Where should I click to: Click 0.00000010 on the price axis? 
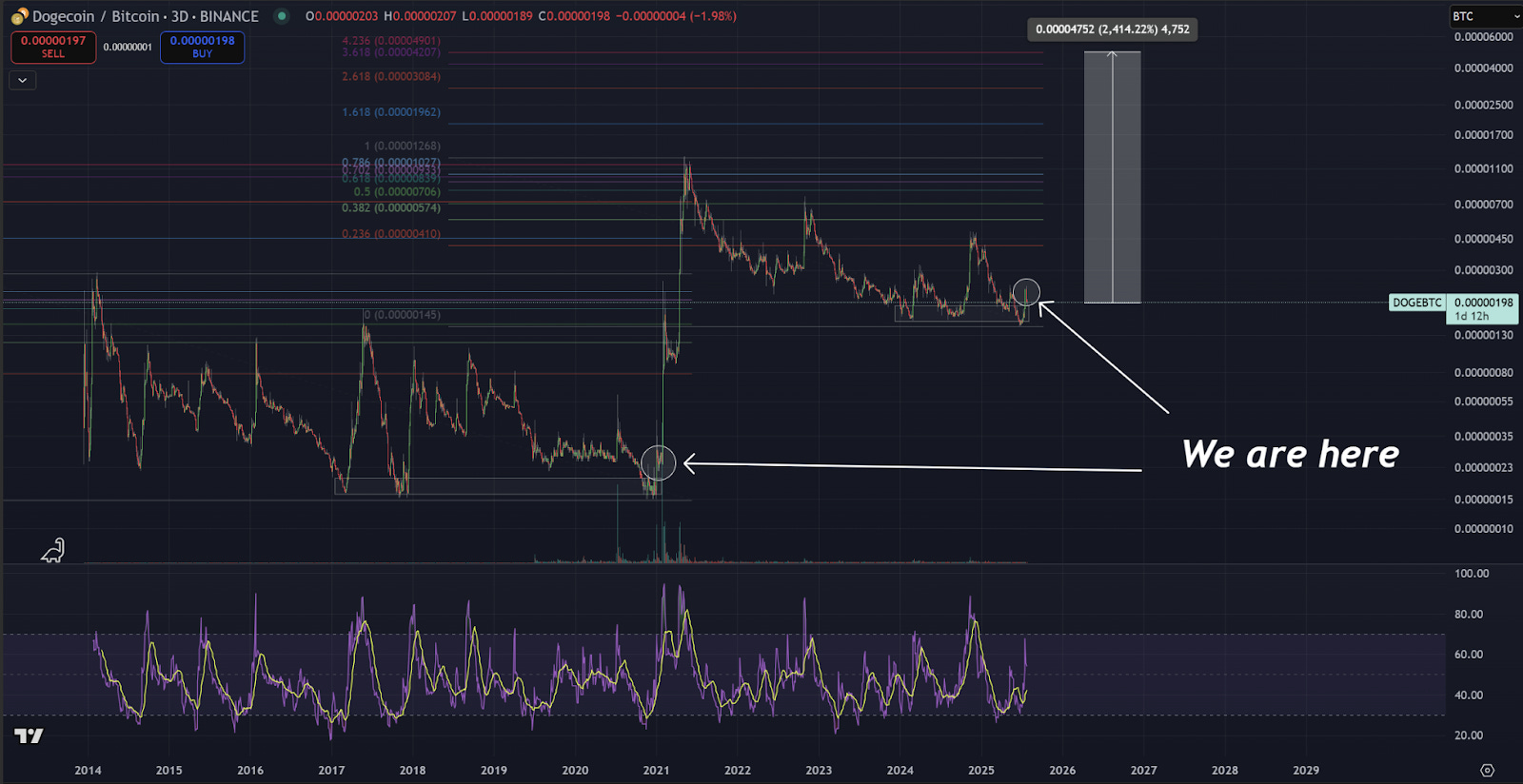[1483, 529]
